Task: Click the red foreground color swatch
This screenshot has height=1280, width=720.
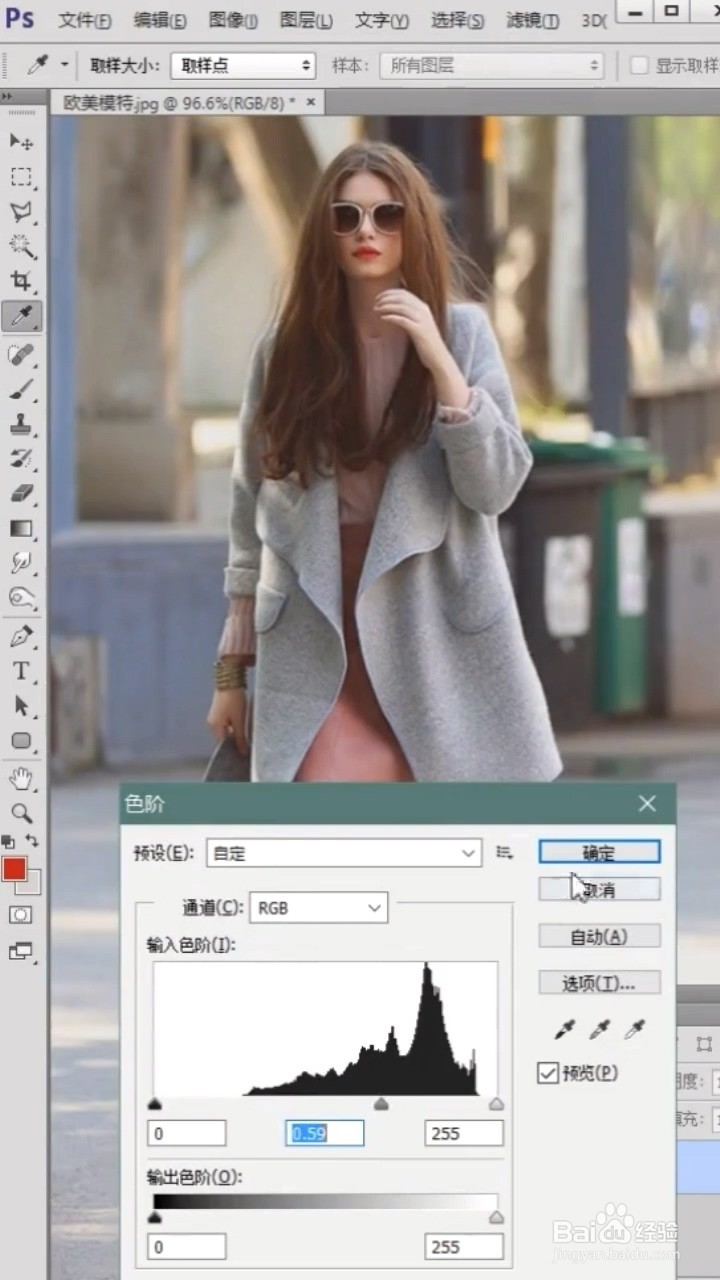Action: tap(14, 869)
